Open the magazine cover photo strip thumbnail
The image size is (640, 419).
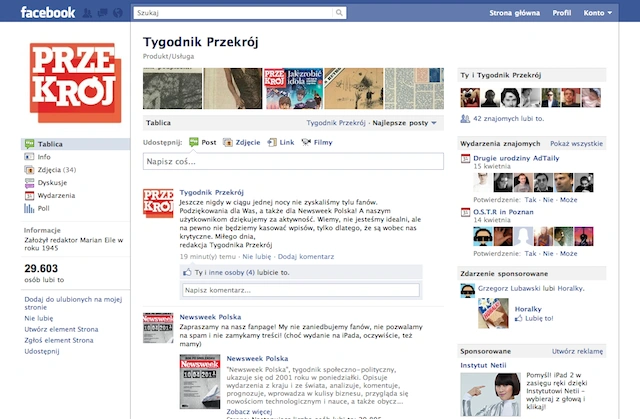[x=293, y=89]
